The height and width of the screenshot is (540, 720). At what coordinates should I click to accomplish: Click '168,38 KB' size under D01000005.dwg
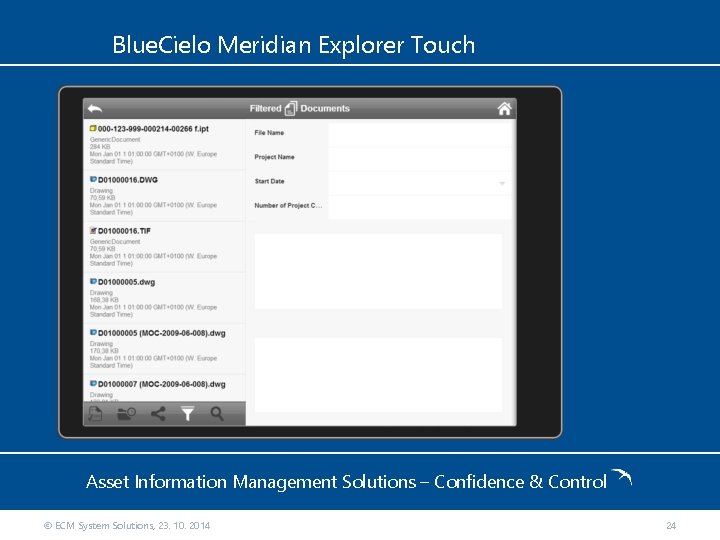[104, 300]
